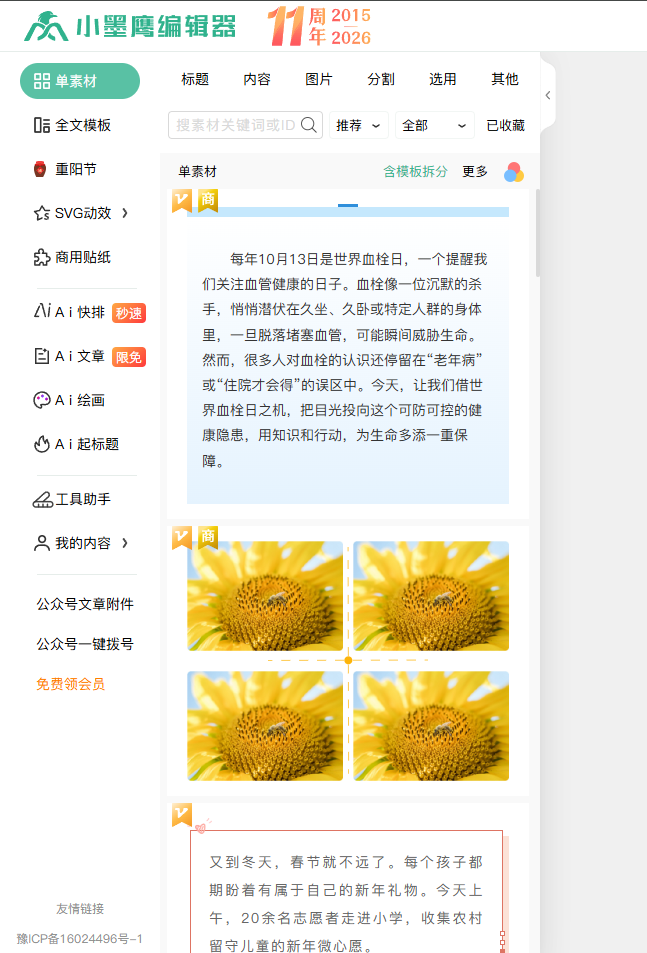Image resolution: width=647 pixels, height=953 pixels.
Task: Click the red lantern 重阳节 icon
Action: tap(40, 169)
